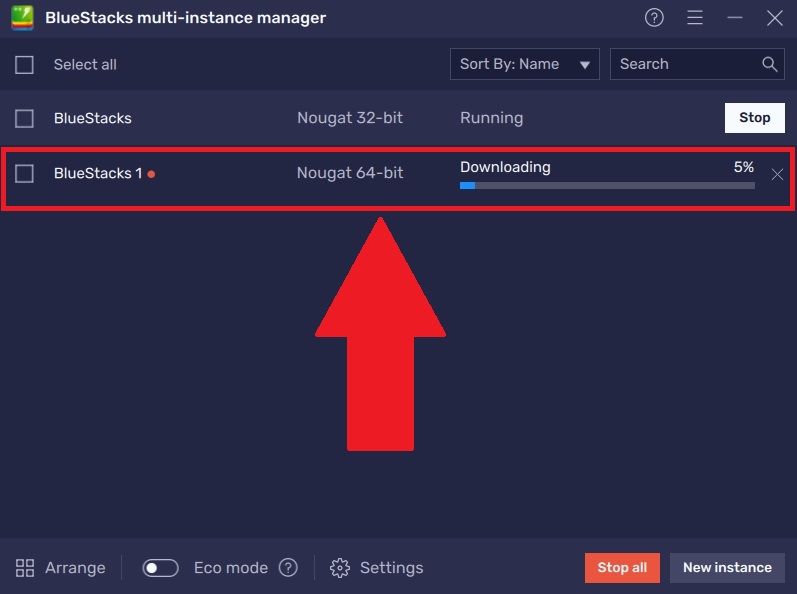The height and width of the screenshot is (594, 797).
Task: Minimize the multi-instance manager window
Action: [x=734, y=18]
